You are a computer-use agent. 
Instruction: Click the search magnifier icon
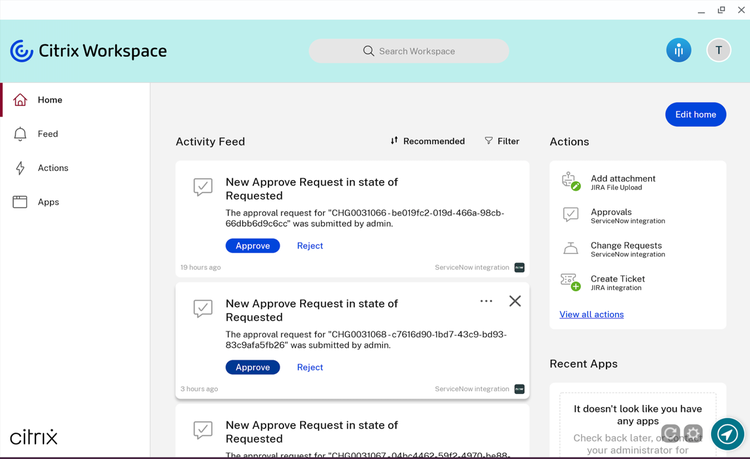pos(368,51)
